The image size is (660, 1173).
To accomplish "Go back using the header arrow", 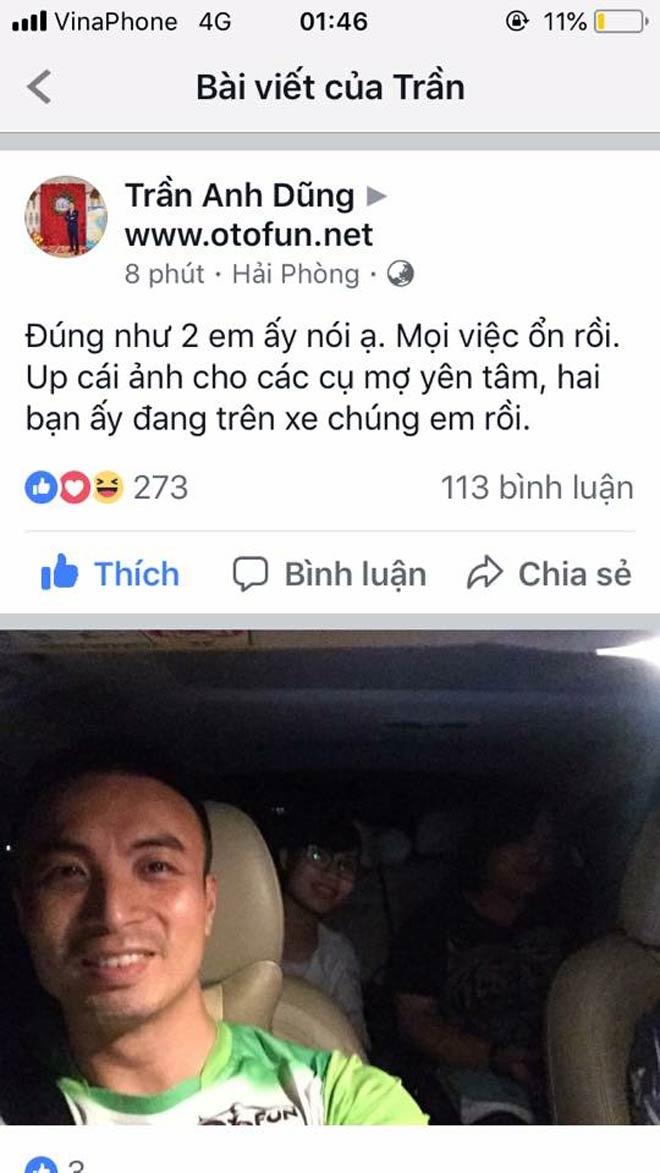I will [x=39, y=87].
